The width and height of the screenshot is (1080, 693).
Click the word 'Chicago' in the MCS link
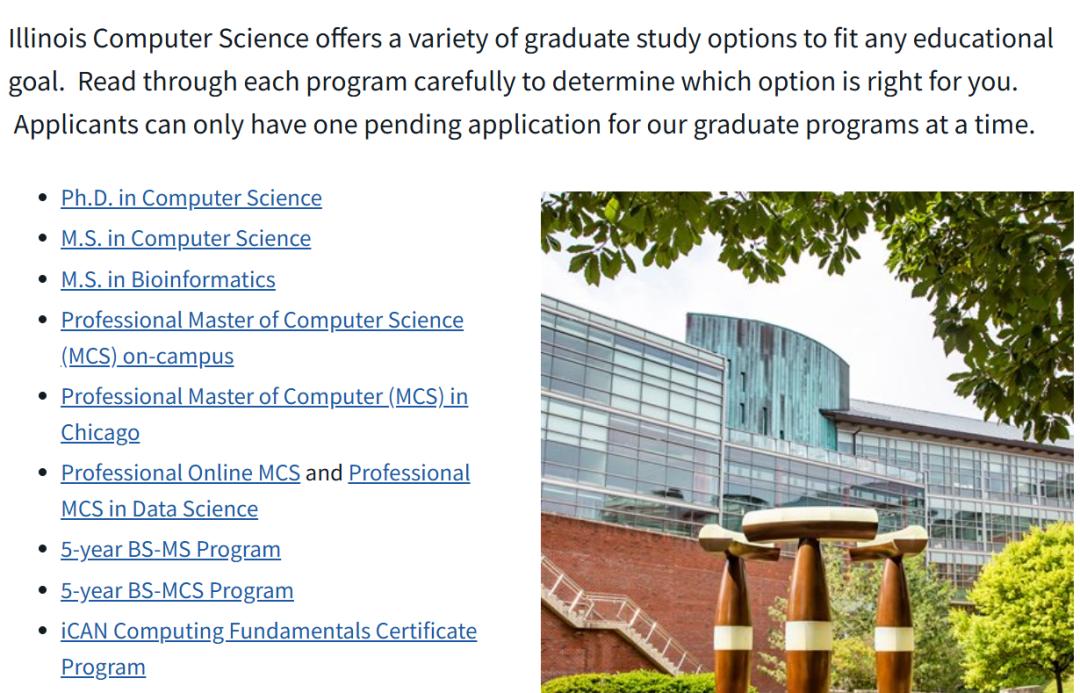[100, 433]
